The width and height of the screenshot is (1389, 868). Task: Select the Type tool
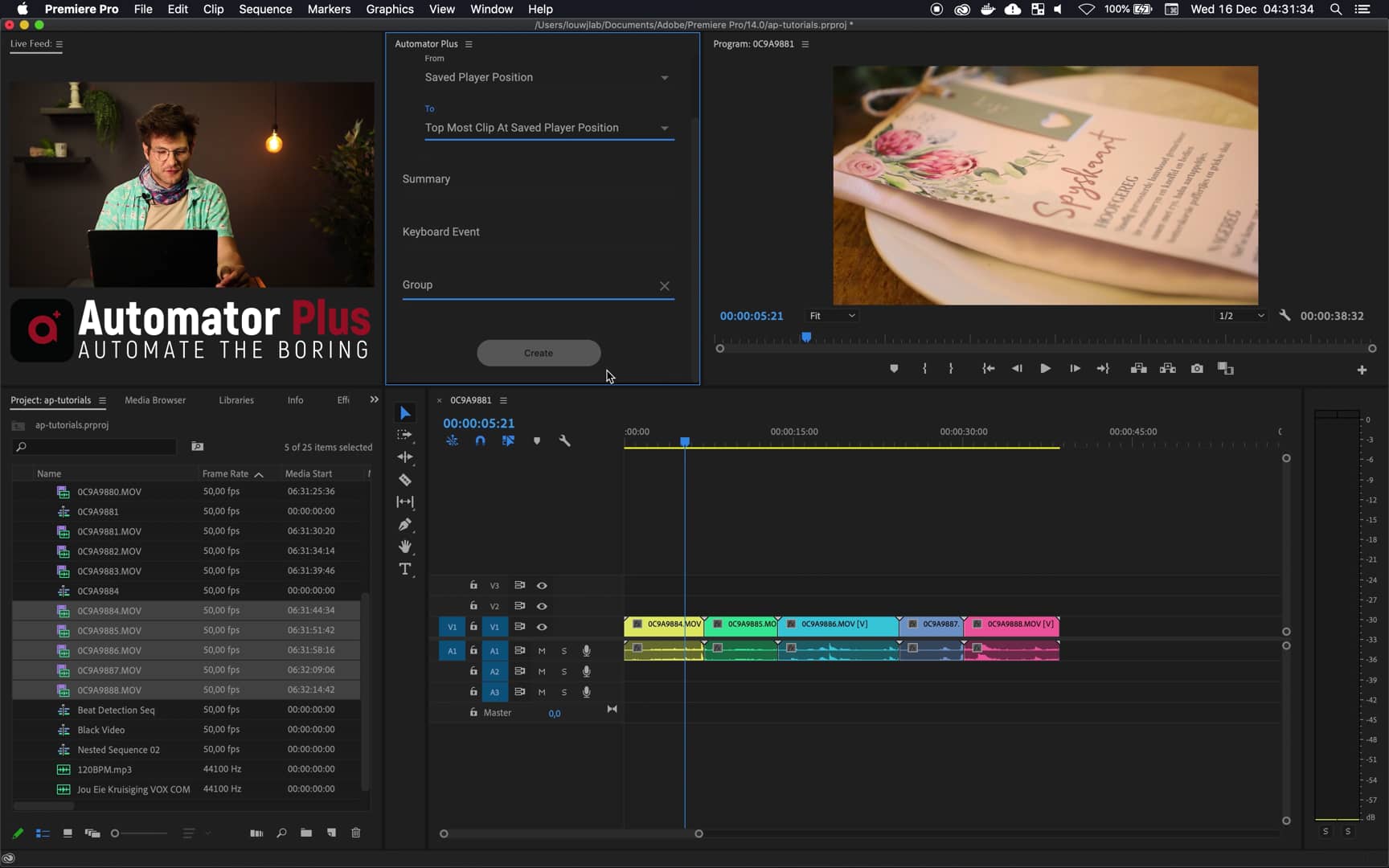[405, 569]
